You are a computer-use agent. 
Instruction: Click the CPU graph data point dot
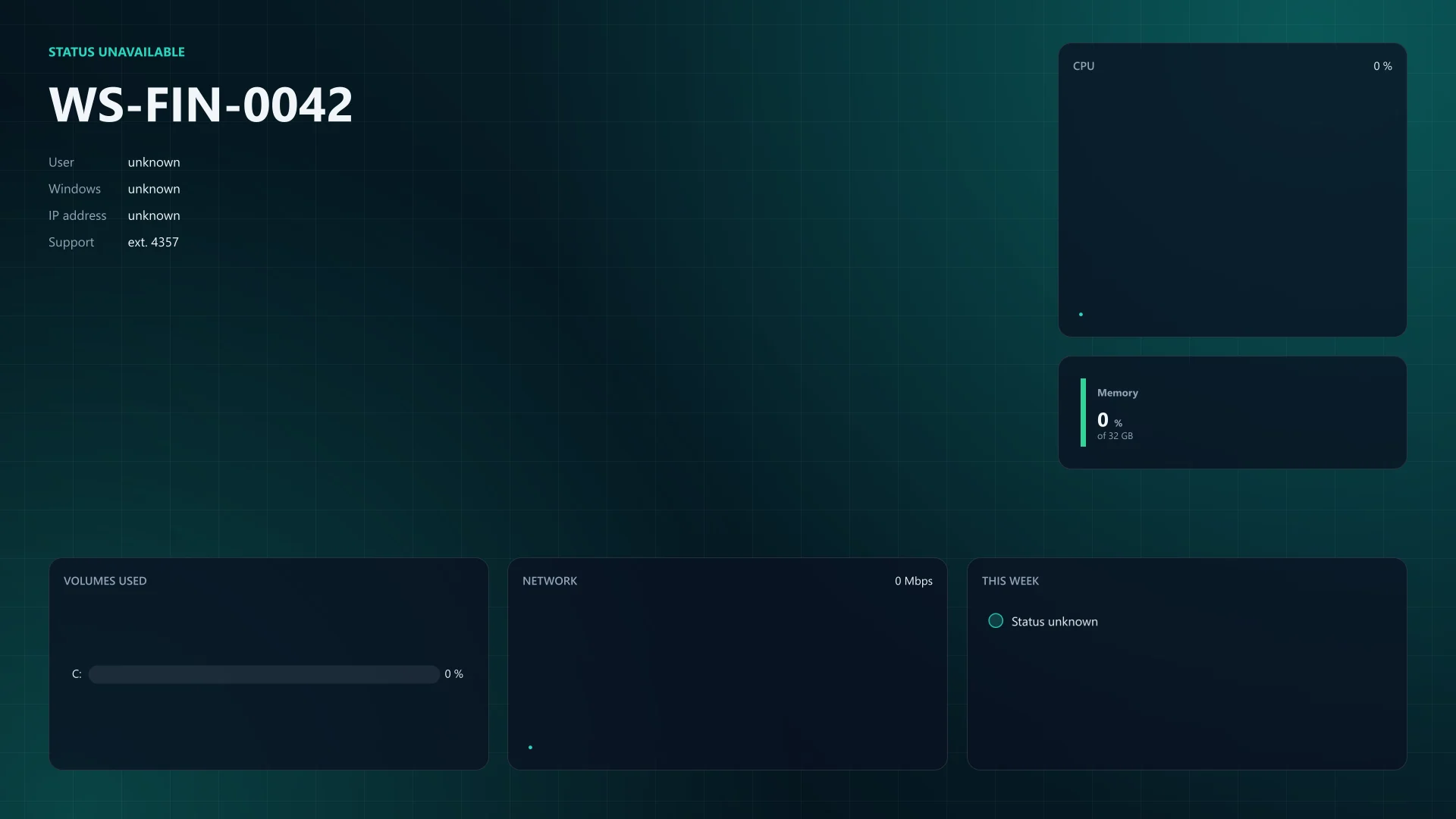point(1081,314)
